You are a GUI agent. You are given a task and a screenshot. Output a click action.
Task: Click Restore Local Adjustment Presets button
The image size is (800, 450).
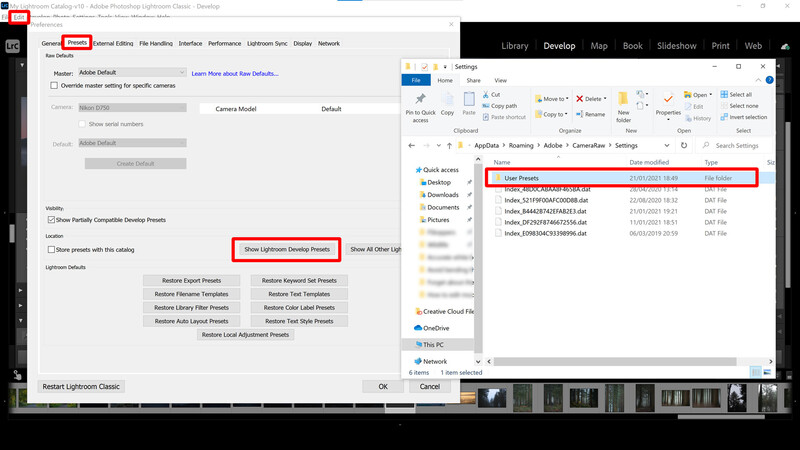click(x=245, y=335)
